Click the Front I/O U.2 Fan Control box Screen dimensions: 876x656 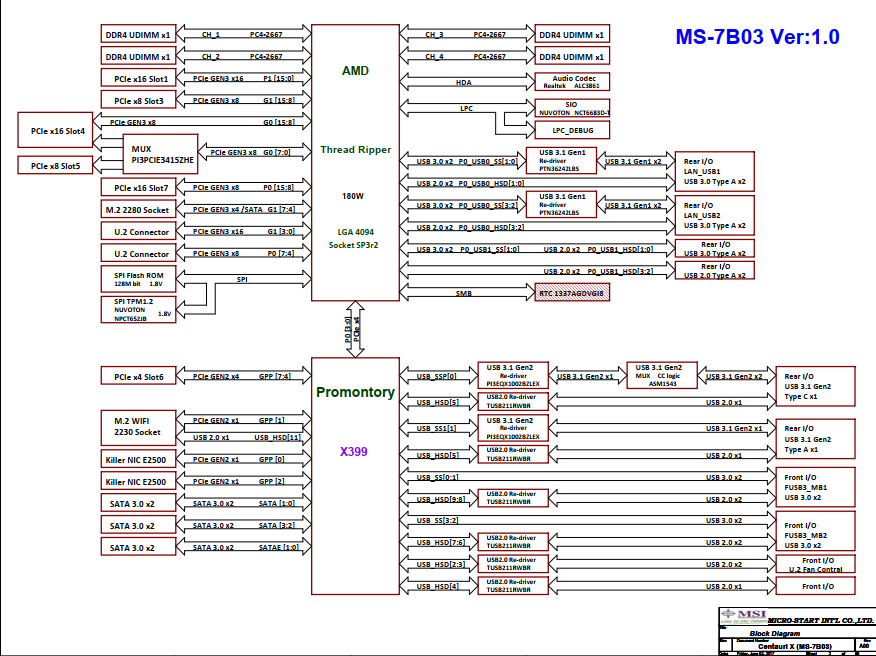click(x=816, y=564)
